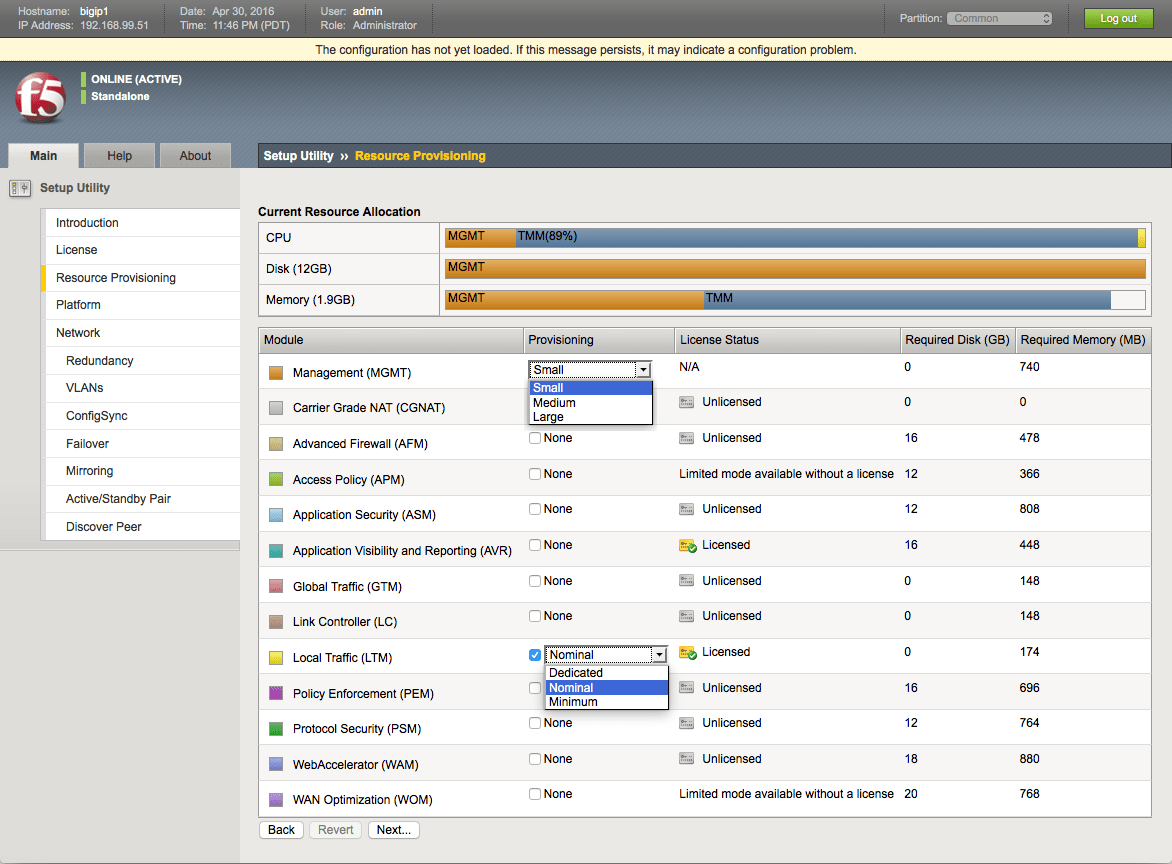Click the CPU allocation bar
The height and width of the screenshot is (864, 1172).
[795, 238]
